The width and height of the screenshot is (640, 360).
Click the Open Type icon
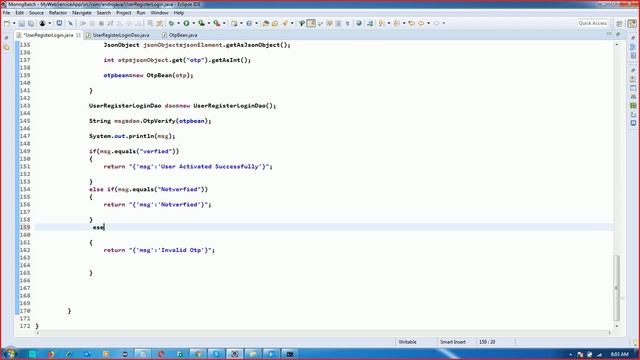(266, 24)
